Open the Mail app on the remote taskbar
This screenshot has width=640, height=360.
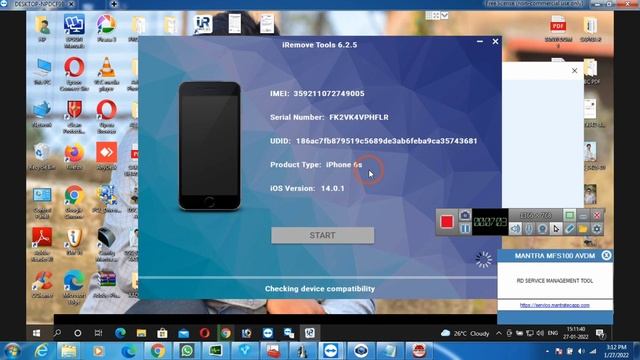click(x=183, y=333)
